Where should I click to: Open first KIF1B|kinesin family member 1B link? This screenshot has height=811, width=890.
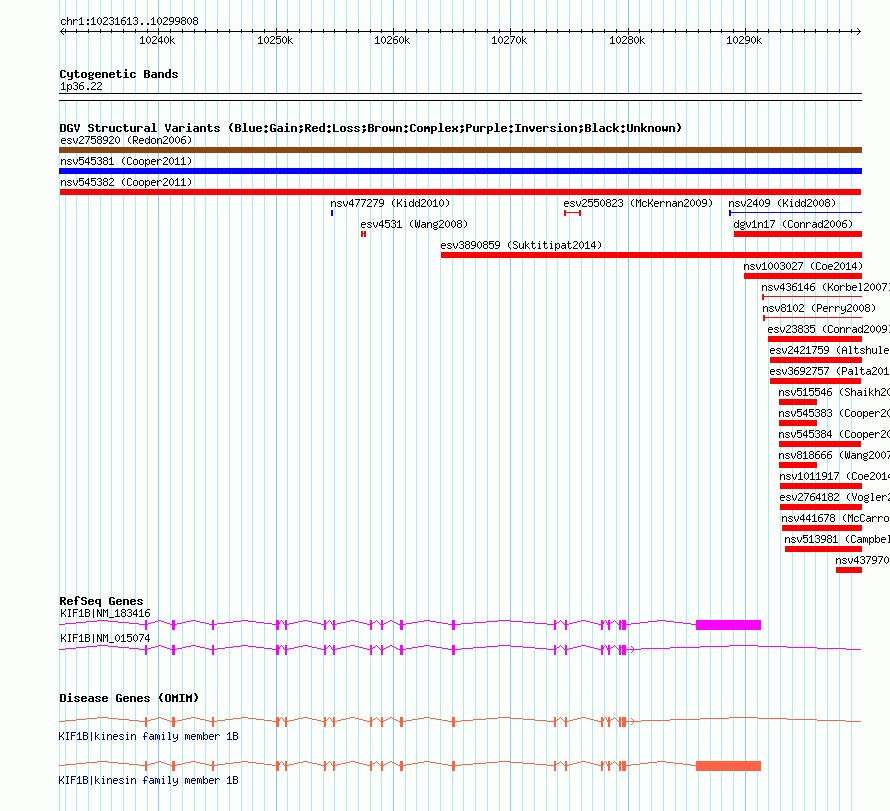pyautogui.click(x=149, y=736)
